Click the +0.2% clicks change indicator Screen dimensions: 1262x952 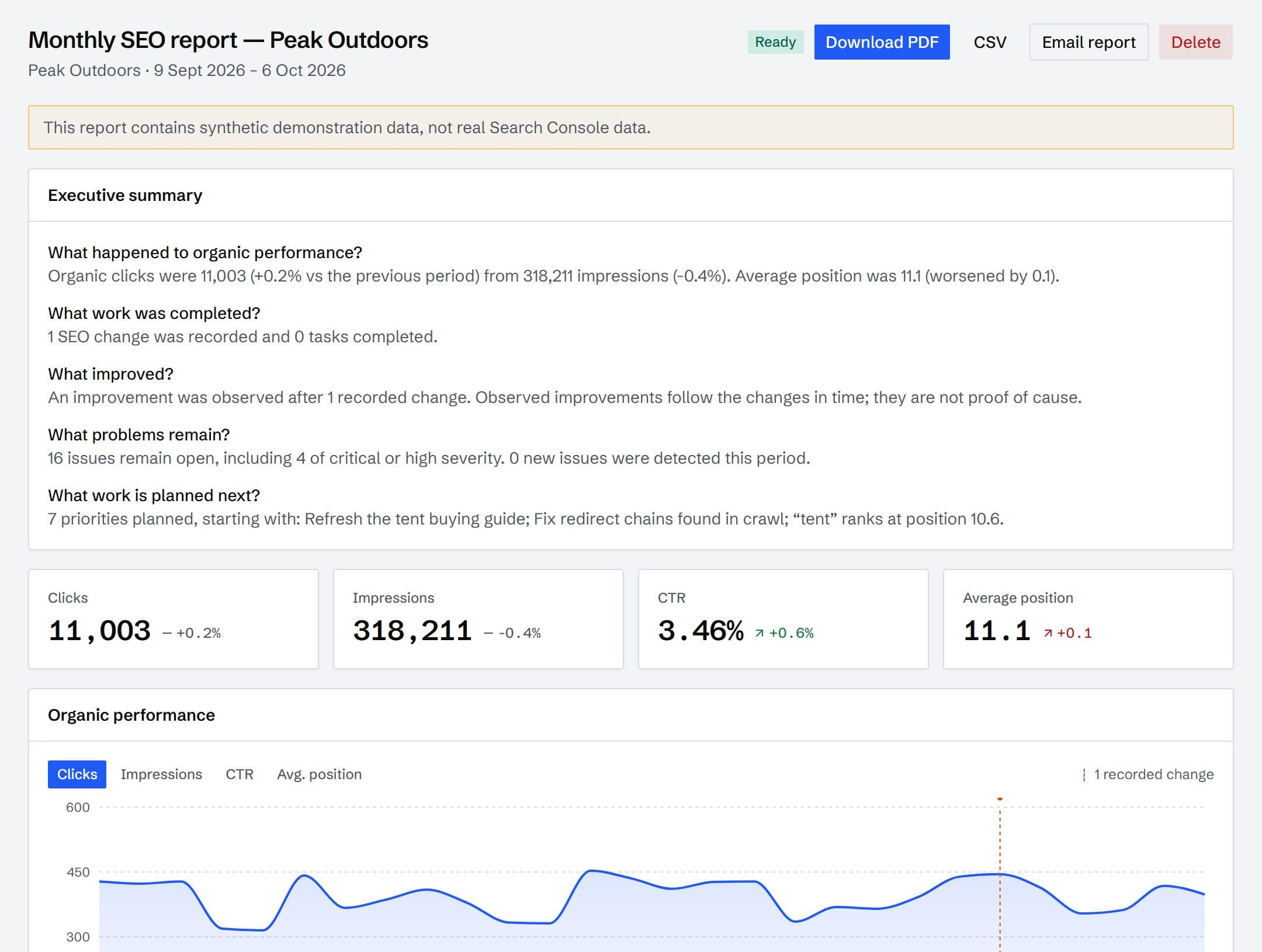tap(192, 633)
